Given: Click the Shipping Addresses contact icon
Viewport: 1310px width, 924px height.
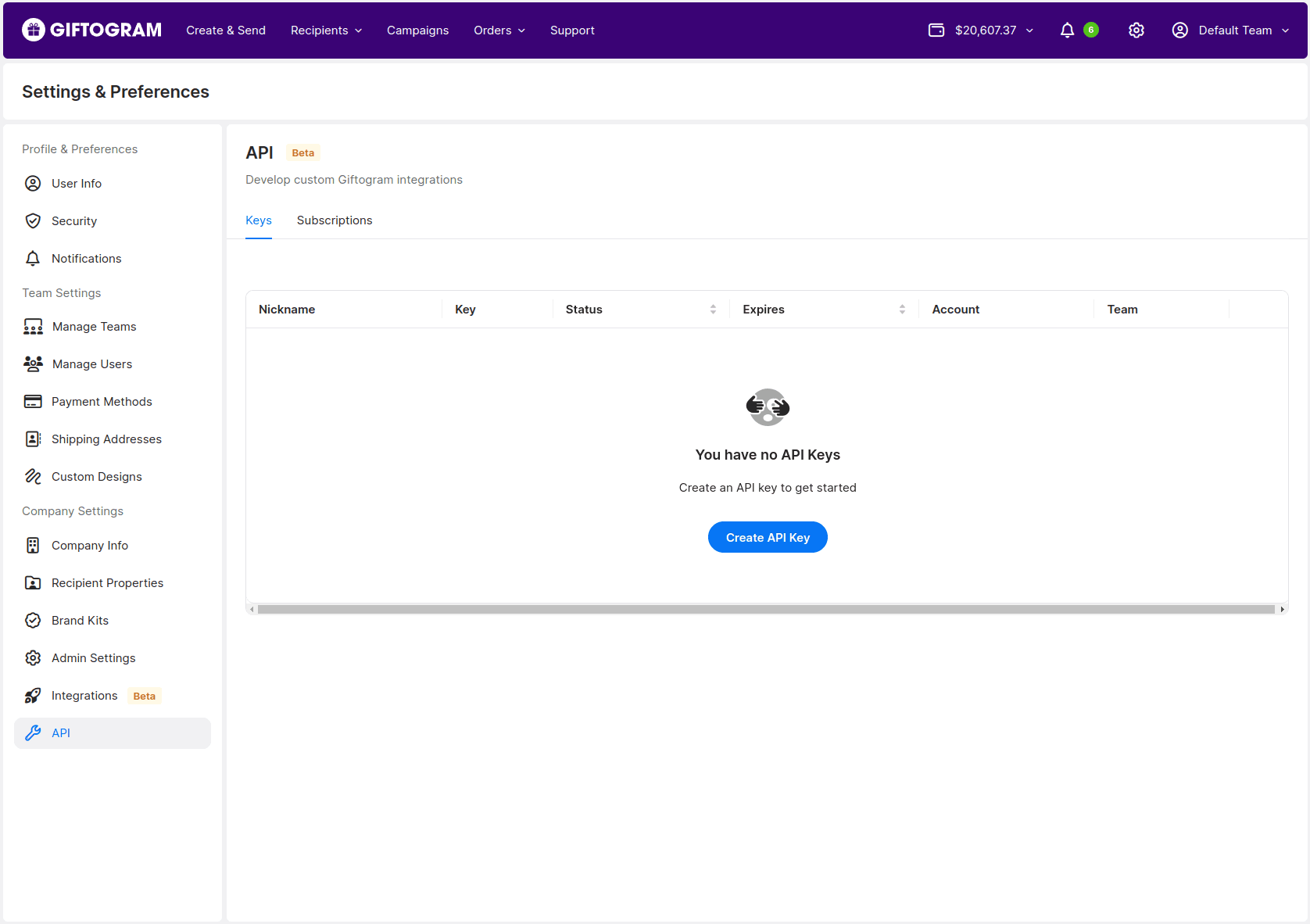Looking at the screenshot, I should tap(33, 439).
